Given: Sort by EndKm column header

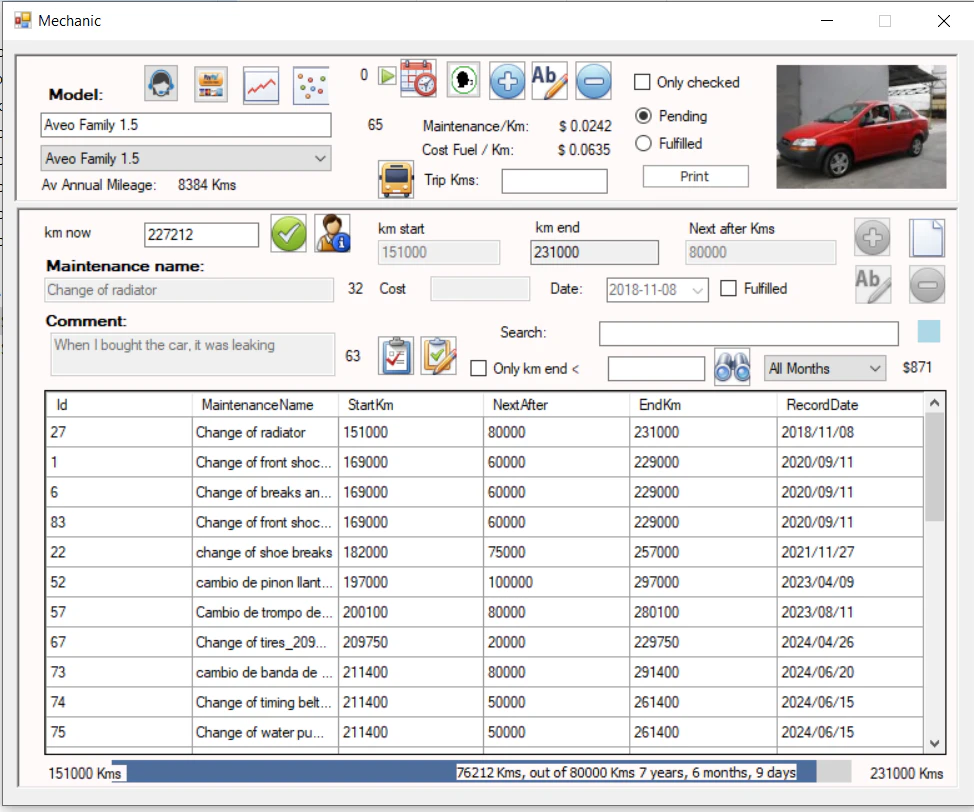Looking at the screenshot, I should [x=703, y=405].
